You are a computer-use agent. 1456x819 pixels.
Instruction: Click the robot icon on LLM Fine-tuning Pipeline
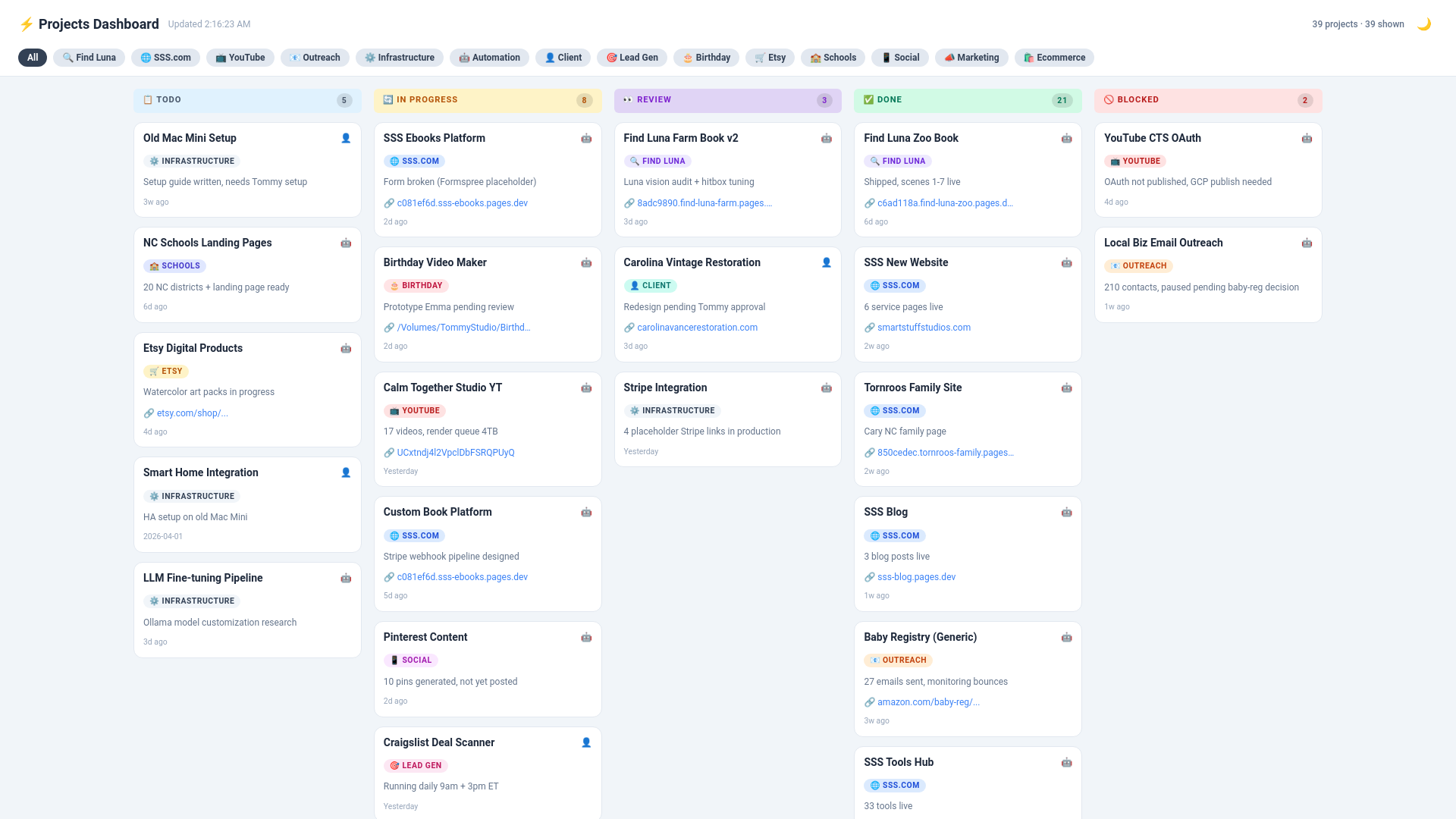point(346,578)
